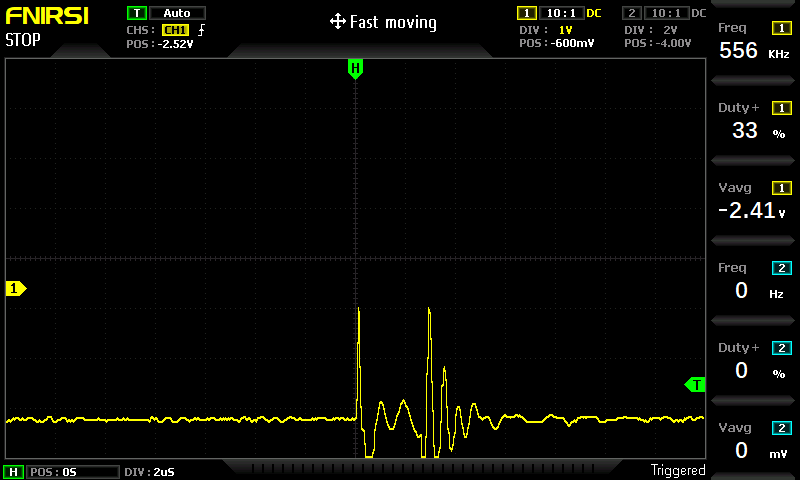The image size is (800, 480).
Task: Select the green T trigger icon
Action: [x=137, y=13]
